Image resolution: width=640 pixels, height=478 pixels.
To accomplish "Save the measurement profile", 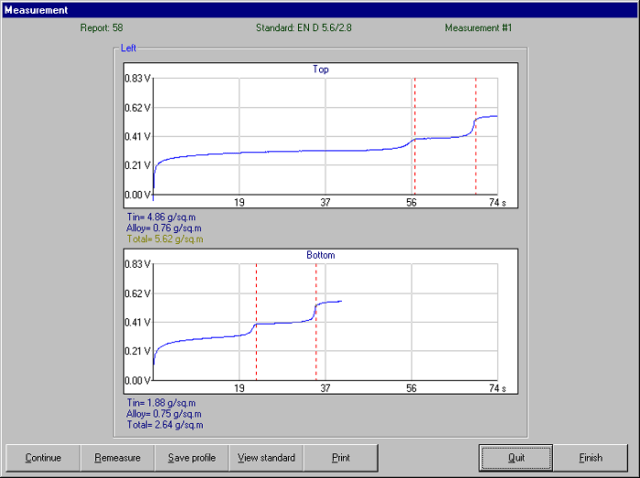I will pos(192,458).
